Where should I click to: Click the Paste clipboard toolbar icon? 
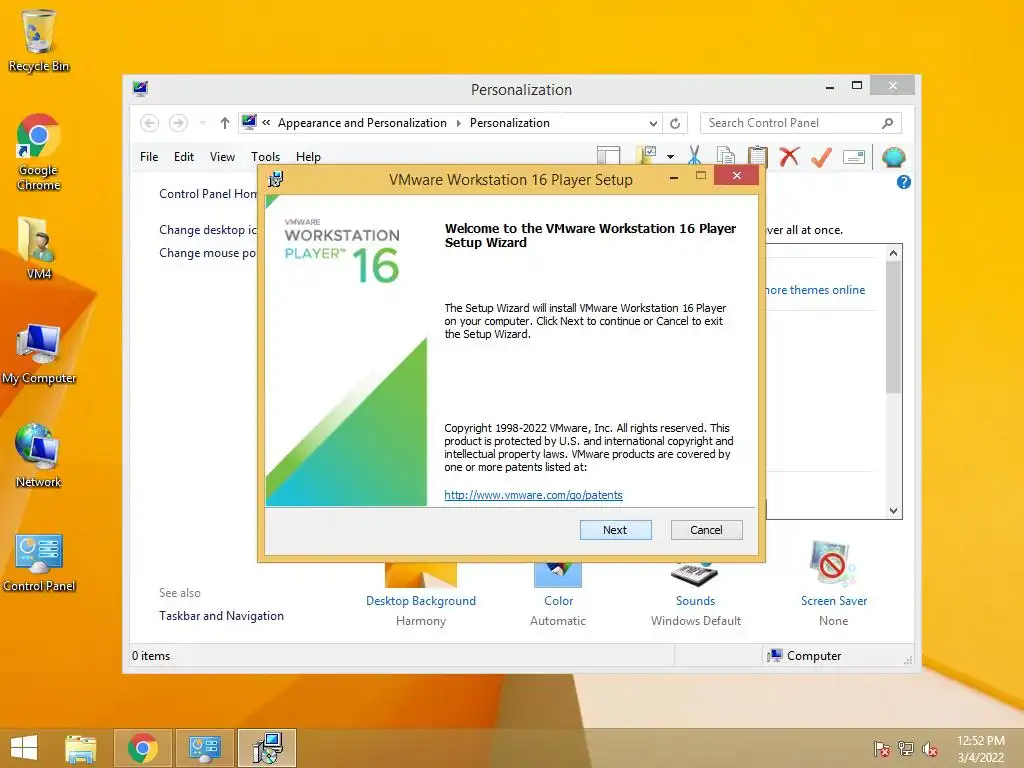click(757, 156)
